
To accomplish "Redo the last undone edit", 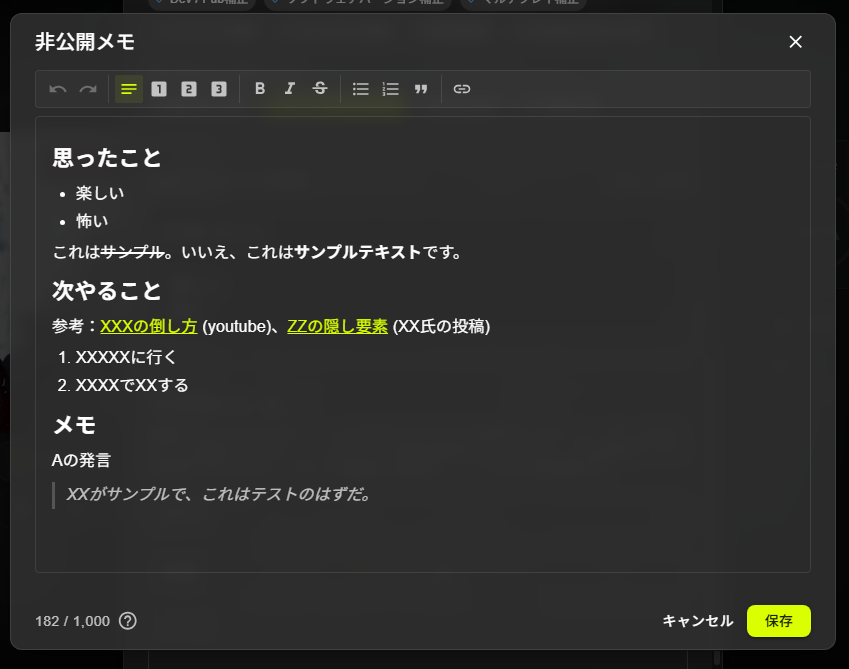I will pos(88,89).
